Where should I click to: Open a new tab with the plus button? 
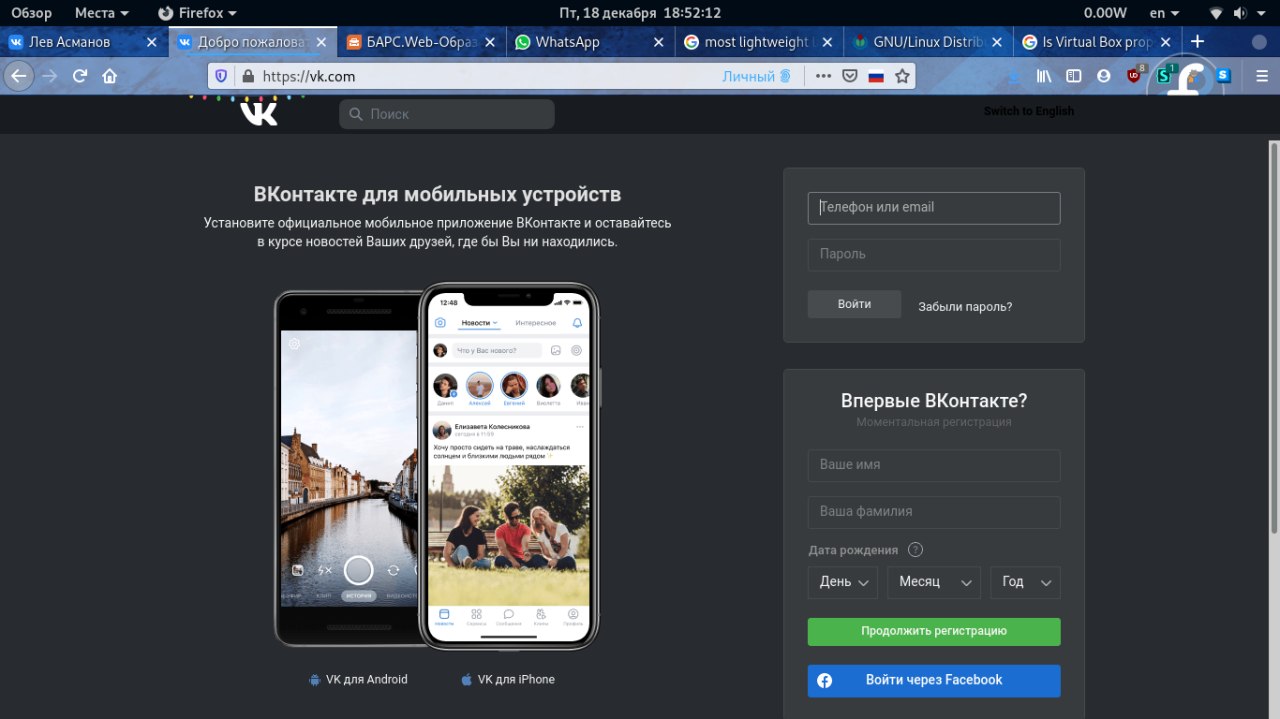pyautogui.click(x=1197, y=42)
